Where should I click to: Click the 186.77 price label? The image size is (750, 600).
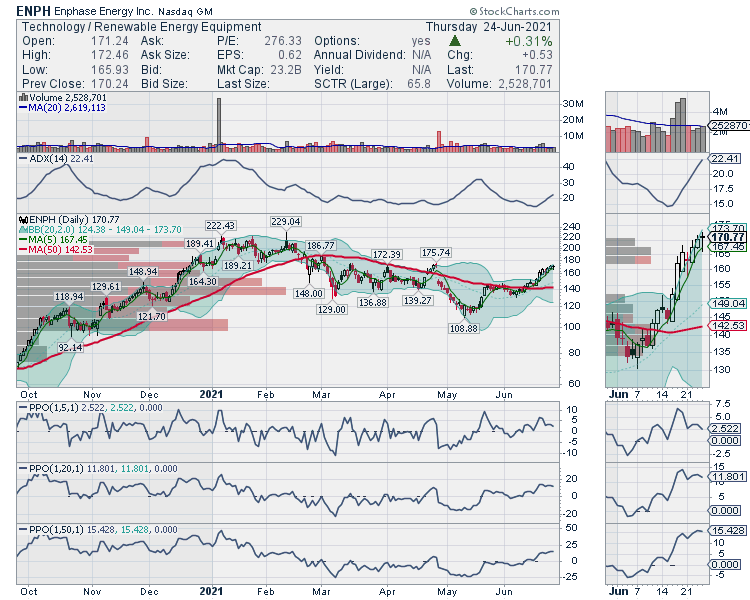[x=321, y=245]
